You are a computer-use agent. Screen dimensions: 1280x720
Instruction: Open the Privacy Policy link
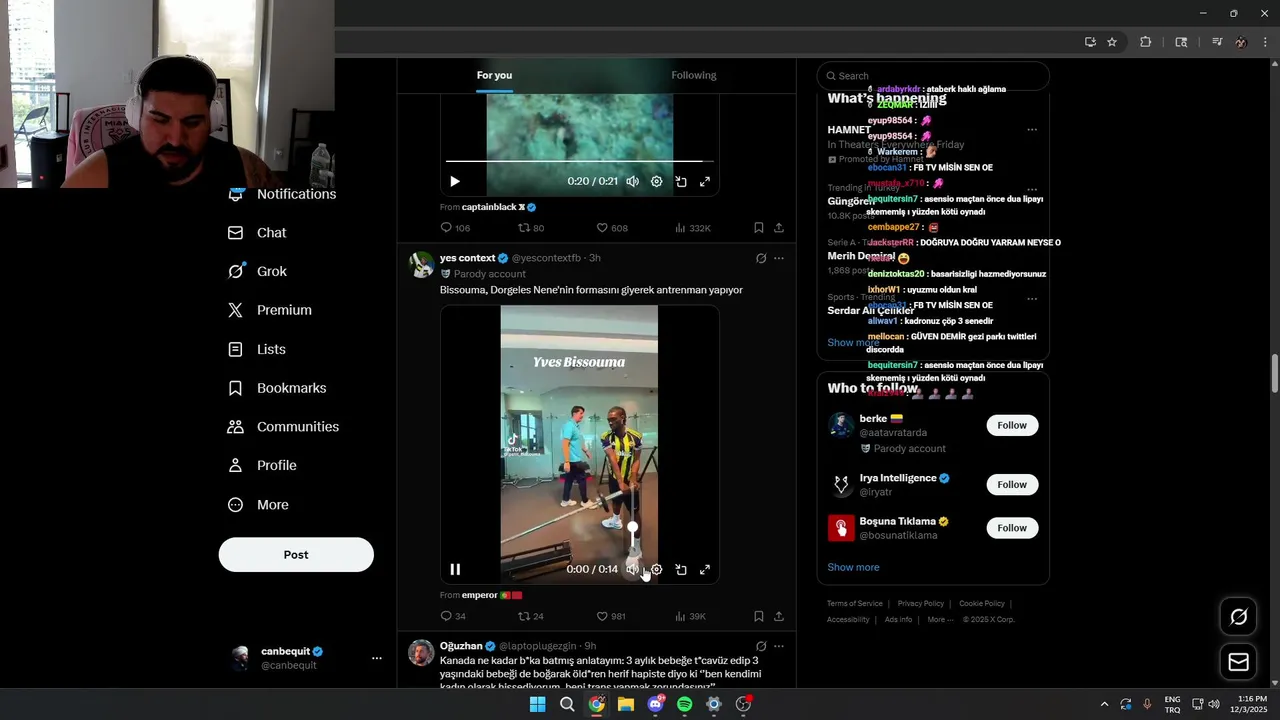(x=921, y=603)
